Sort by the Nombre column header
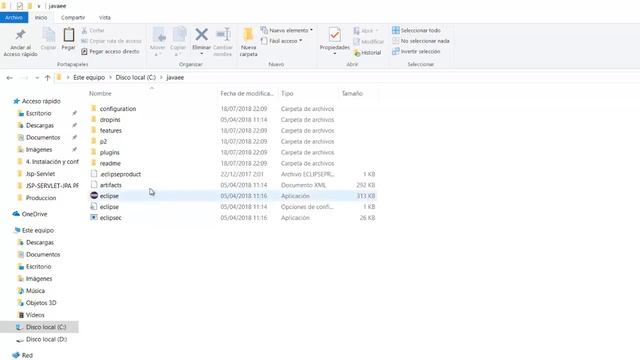The height and width of the screenshot is (360, 640). 100,93
